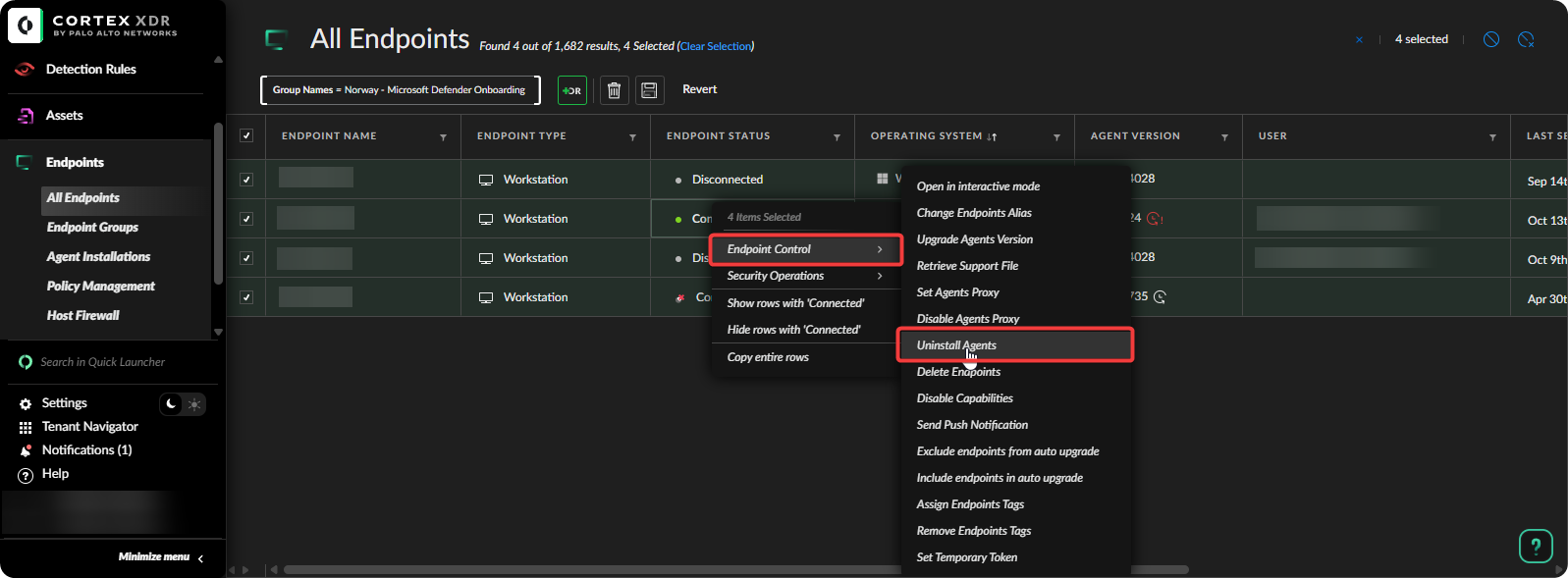1568x578 pixels.
Task: Open Settings via the gear icon
Action: coord(26,403)
